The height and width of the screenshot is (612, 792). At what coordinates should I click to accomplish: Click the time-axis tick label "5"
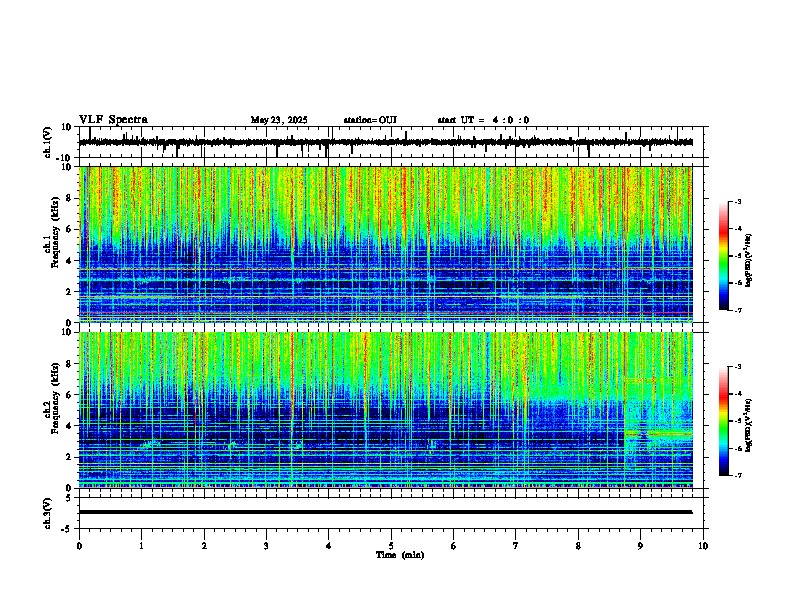tap(391, 546)
